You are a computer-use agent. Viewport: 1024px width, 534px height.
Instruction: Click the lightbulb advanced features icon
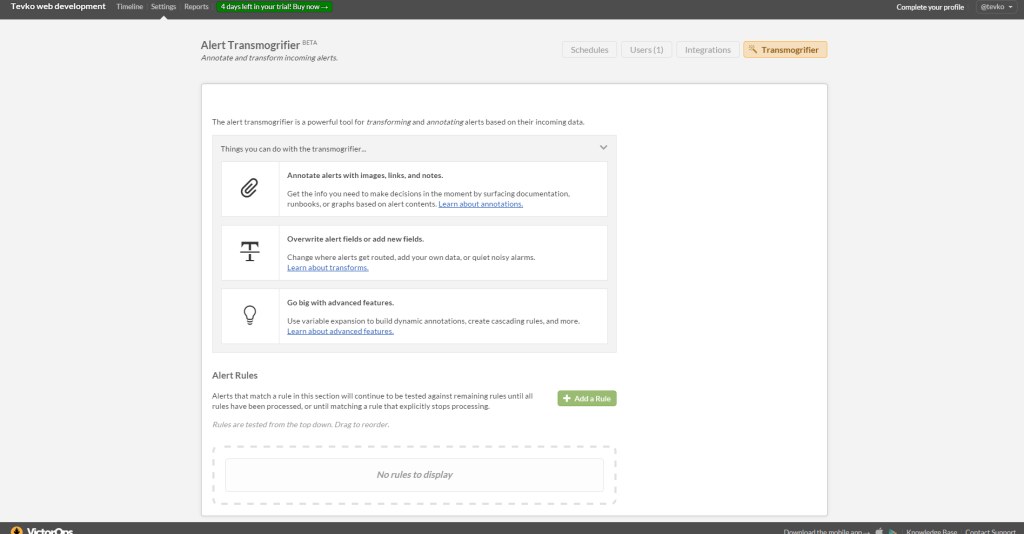(x=250, y=315)
